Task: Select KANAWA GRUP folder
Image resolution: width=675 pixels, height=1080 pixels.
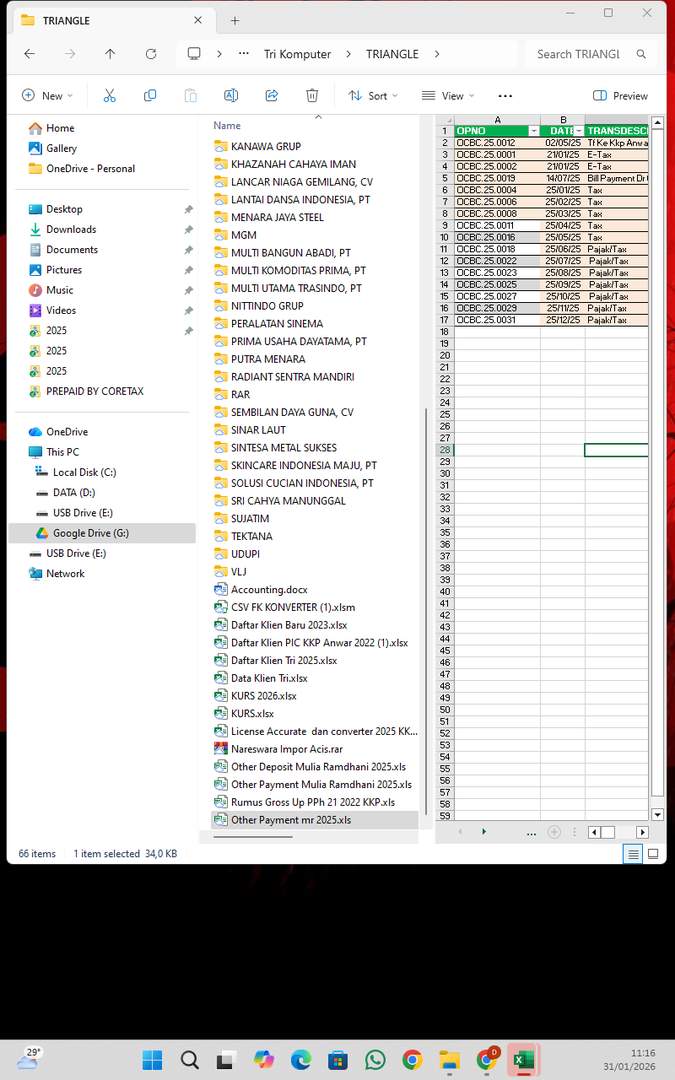Action: point(266,146)
